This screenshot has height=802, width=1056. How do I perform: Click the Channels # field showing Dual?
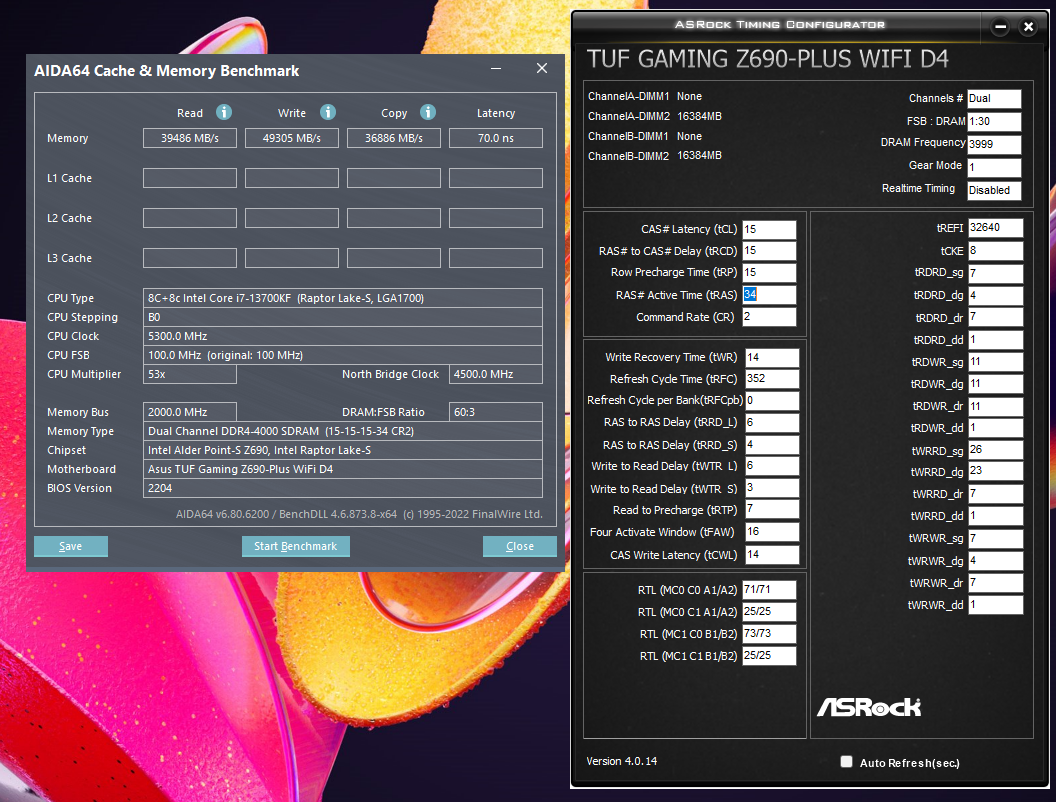click(994, 98)
